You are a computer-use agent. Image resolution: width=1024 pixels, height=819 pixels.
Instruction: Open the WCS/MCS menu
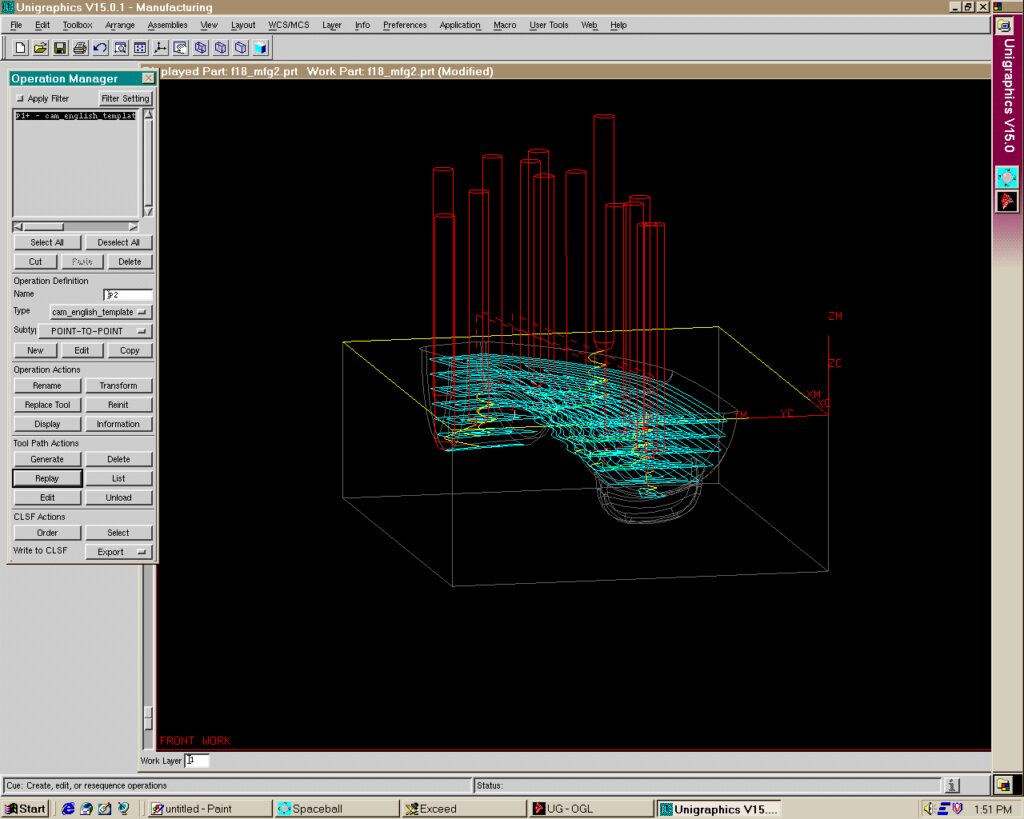[x=288, y=25]
